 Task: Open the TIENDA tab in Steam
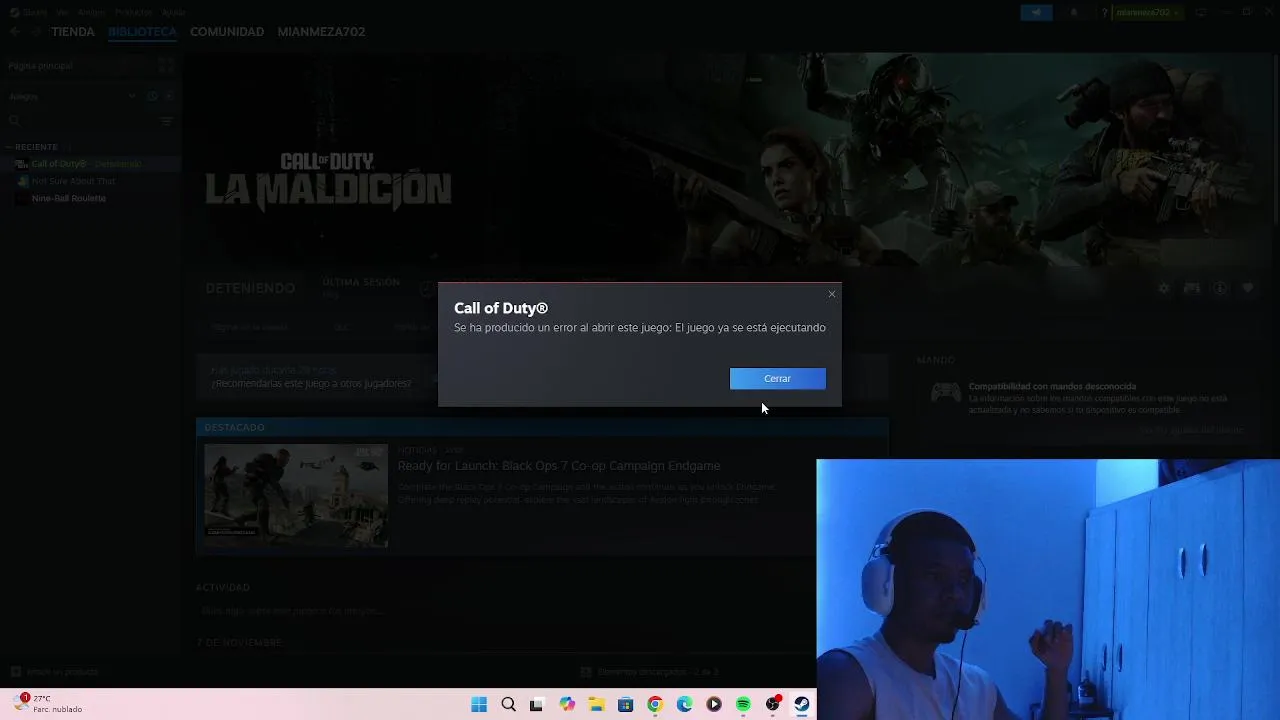click(x=73, y=32)
